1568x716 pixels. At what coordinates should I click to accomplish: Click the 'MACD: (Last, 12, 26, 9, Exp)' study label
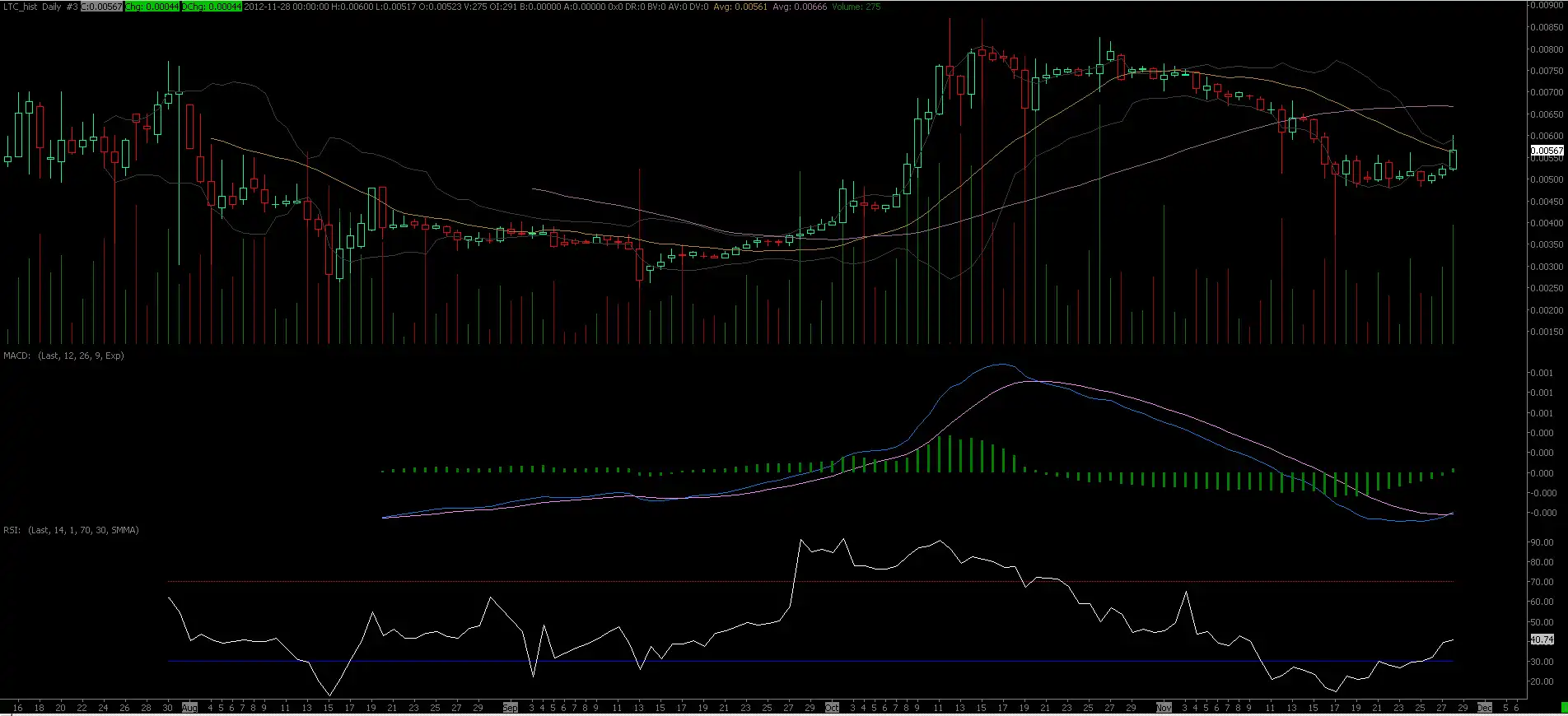tap(63, 356)
